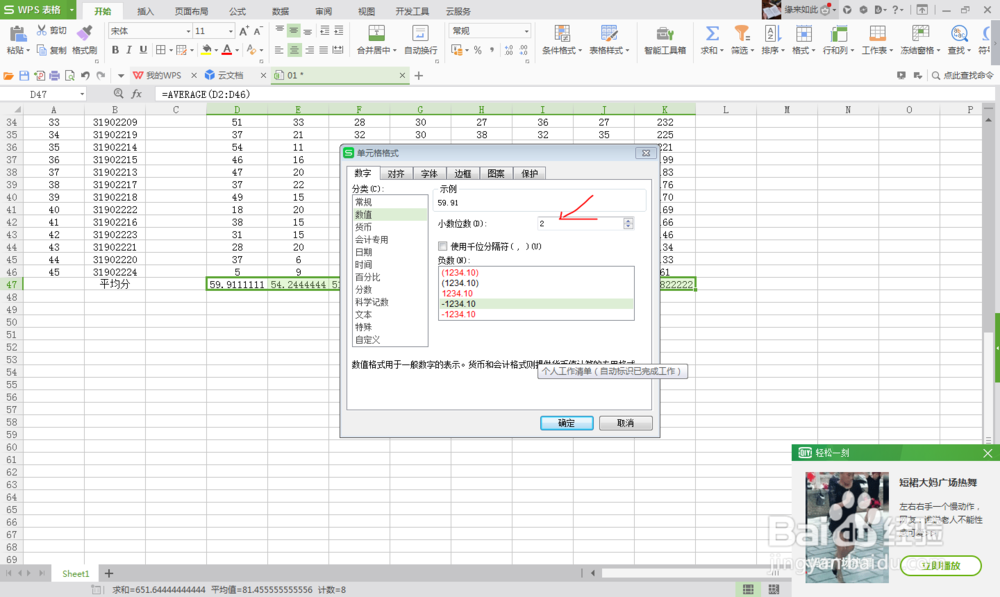The height and width of the screenshot is (597, 1000).
Task: Click the Table Style (表格样式) icon
Action: [x=608, y=33]
